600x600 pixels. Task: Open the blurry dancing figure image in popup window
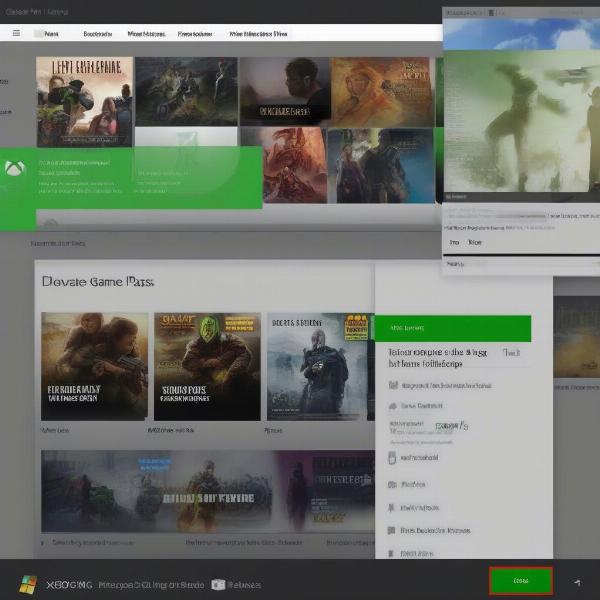(x=522, y=121)
